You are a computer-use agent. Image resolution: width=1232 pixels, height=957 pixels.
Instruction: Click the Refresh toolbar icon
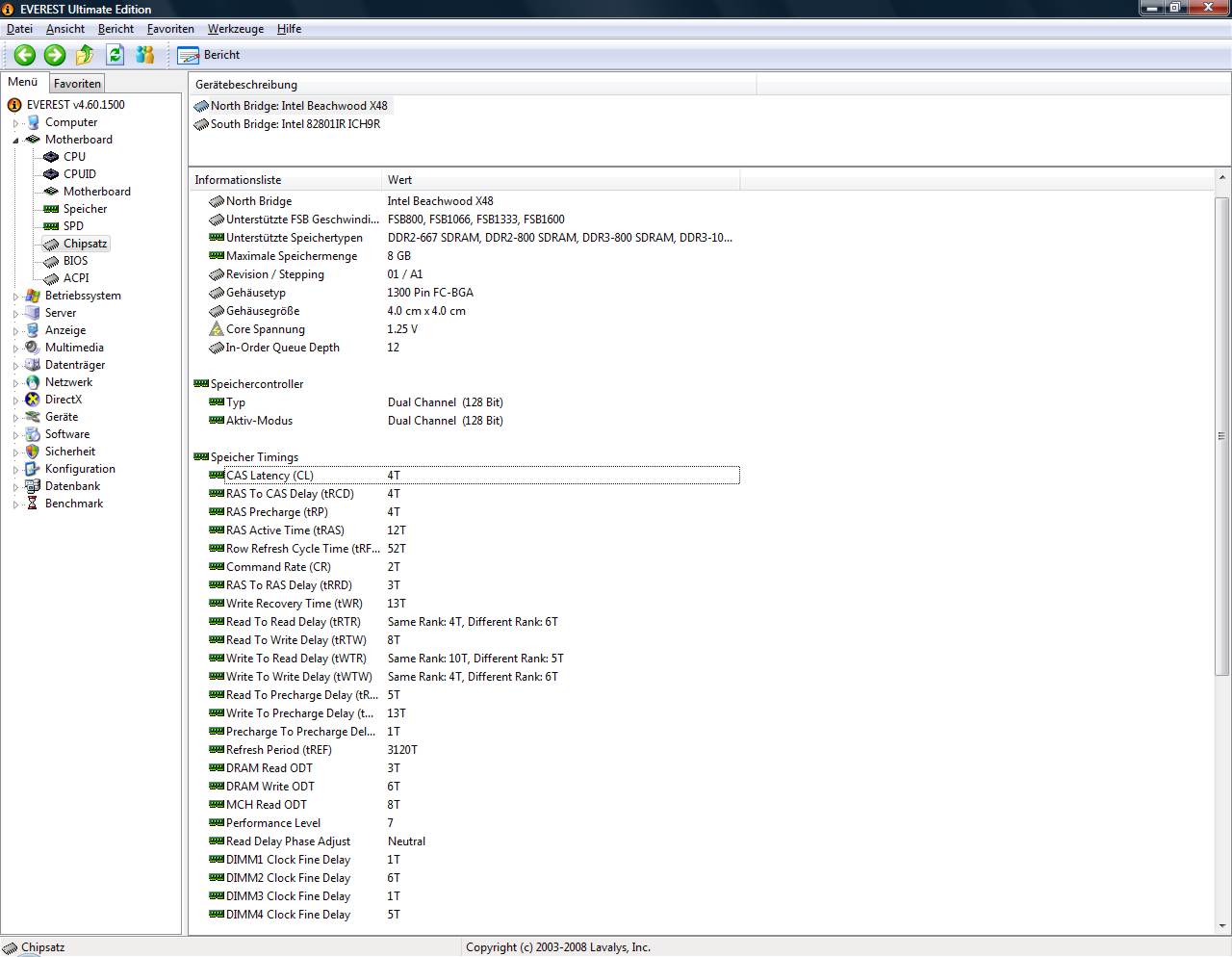click(x=115, y=55)
